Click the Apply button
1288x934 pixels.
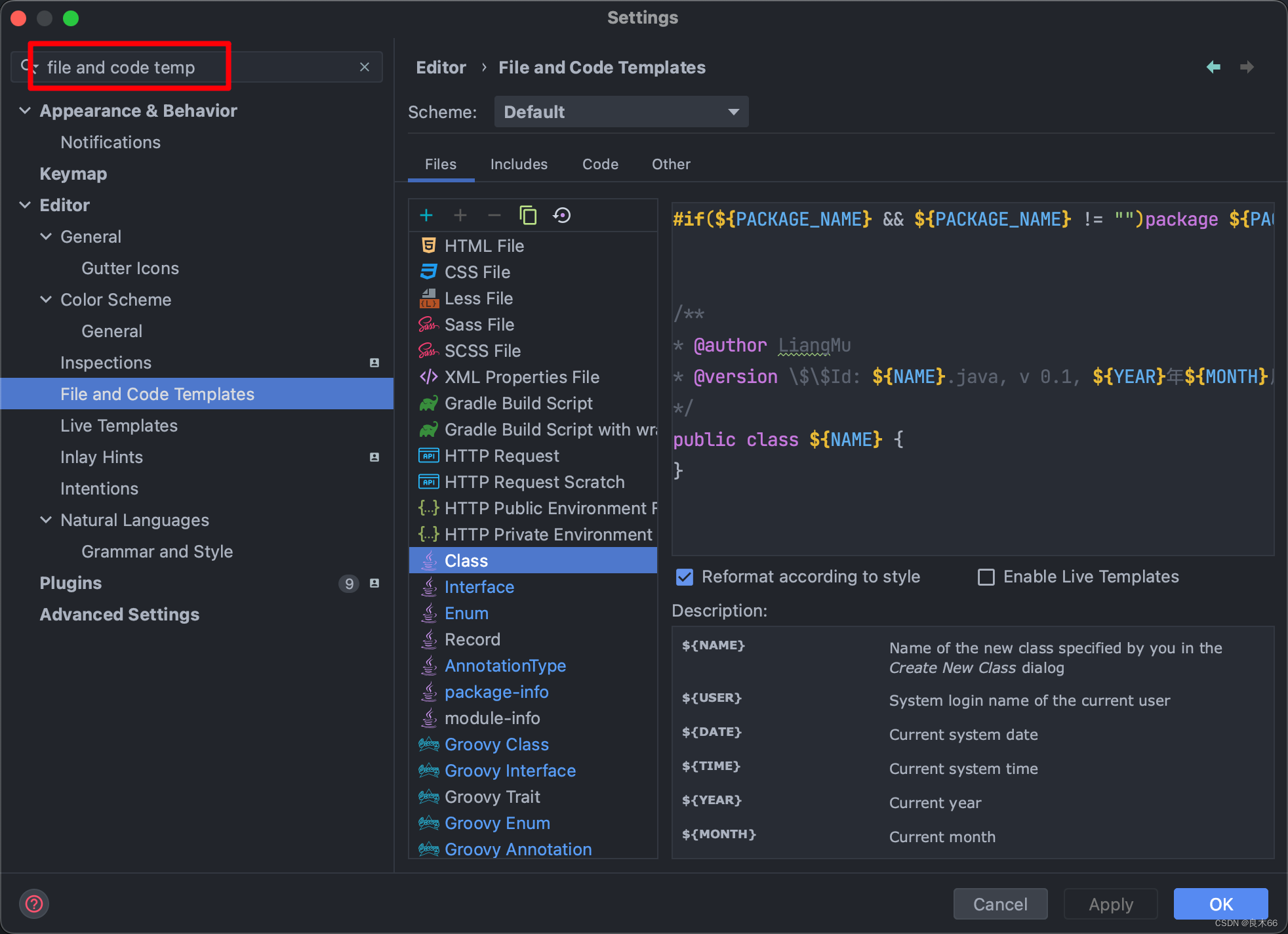tap(1110, 904)
